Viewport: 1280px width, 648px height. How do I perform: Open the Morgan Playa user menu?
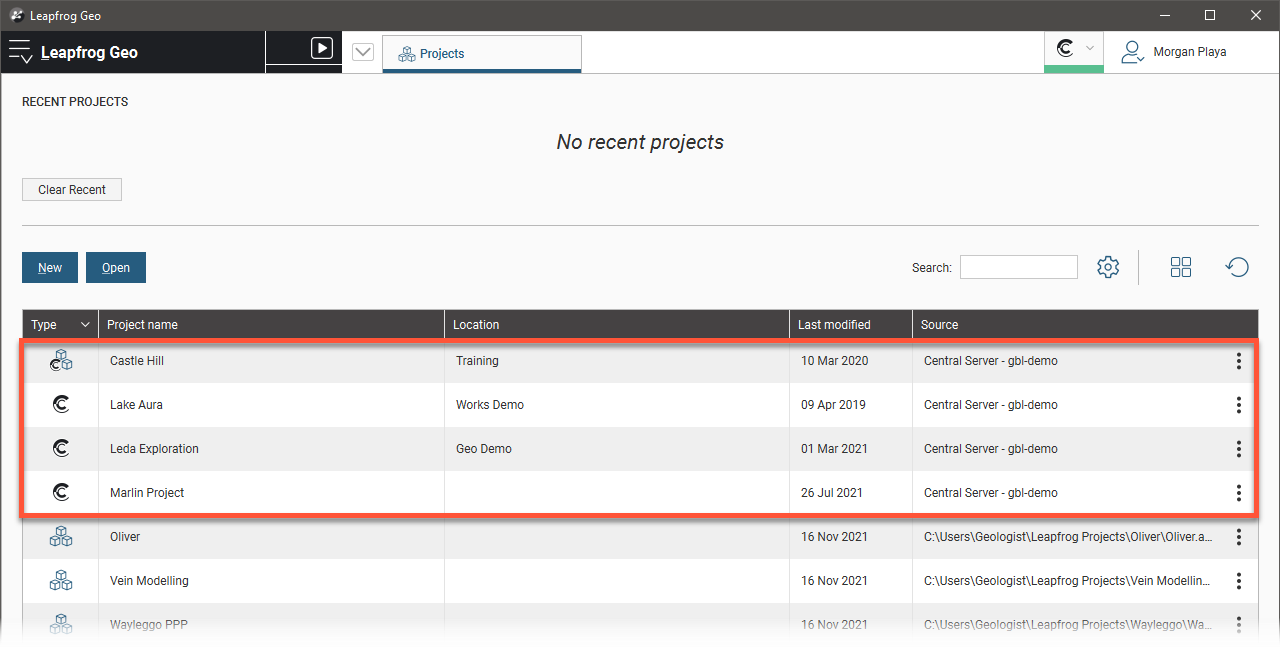pos(1174,52)
